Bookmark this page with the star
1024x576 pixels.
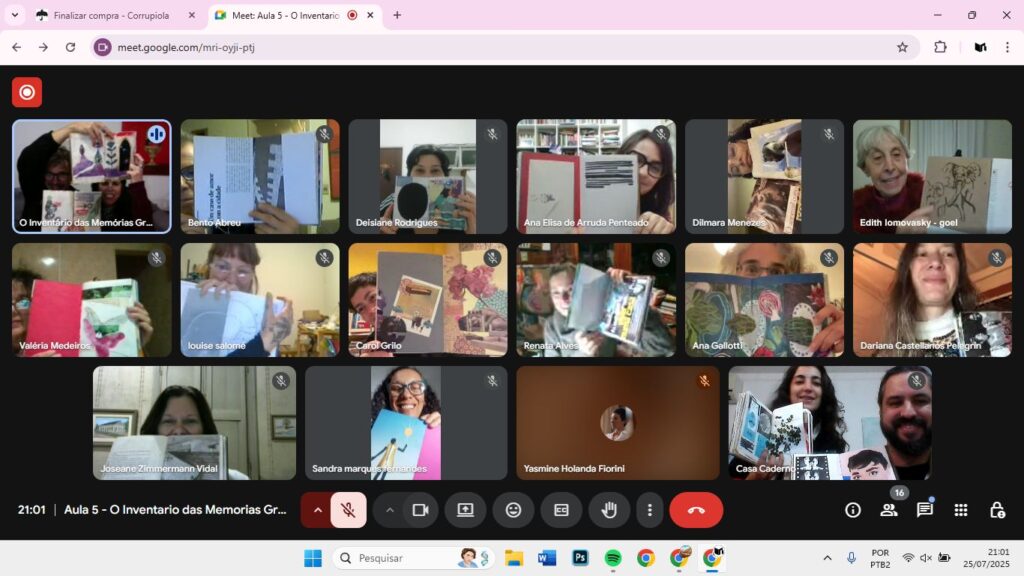[902, 47]
